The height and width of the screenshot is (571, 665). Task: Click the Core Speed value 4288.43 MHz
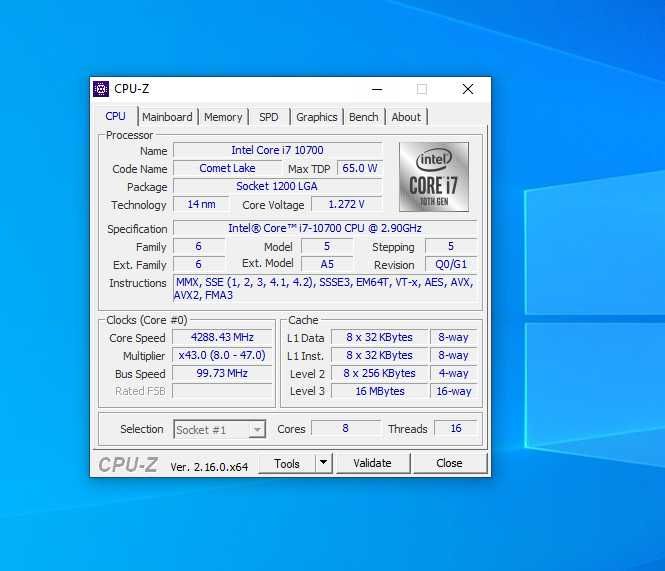tap(222, 337)
